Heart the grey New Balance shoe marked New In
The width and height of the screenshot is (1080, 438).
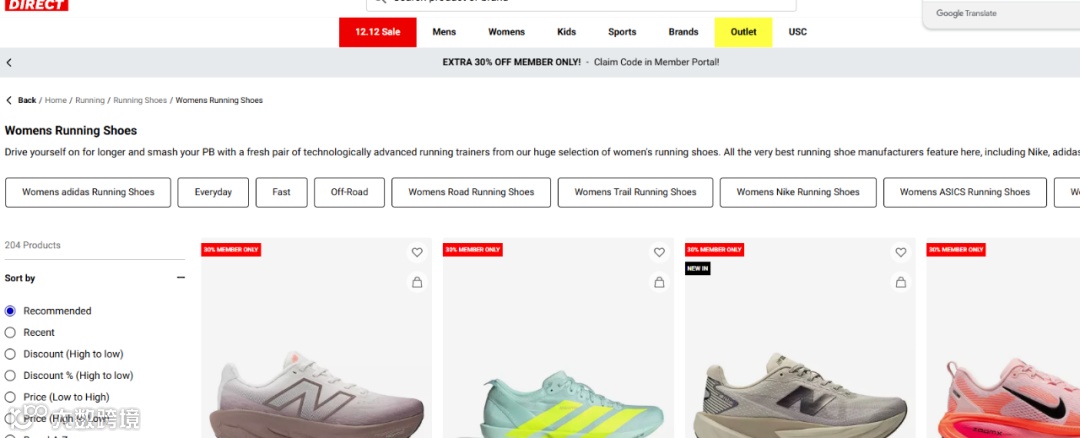tap(900, 253)
